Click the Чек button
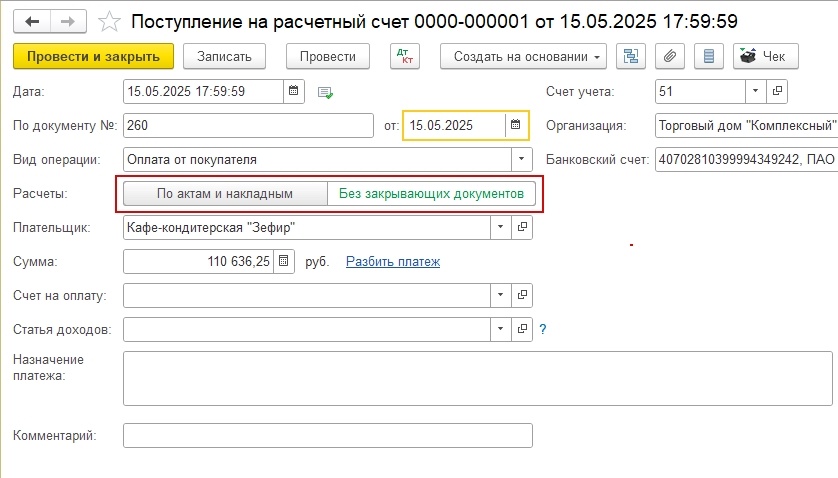 (766, 56)
